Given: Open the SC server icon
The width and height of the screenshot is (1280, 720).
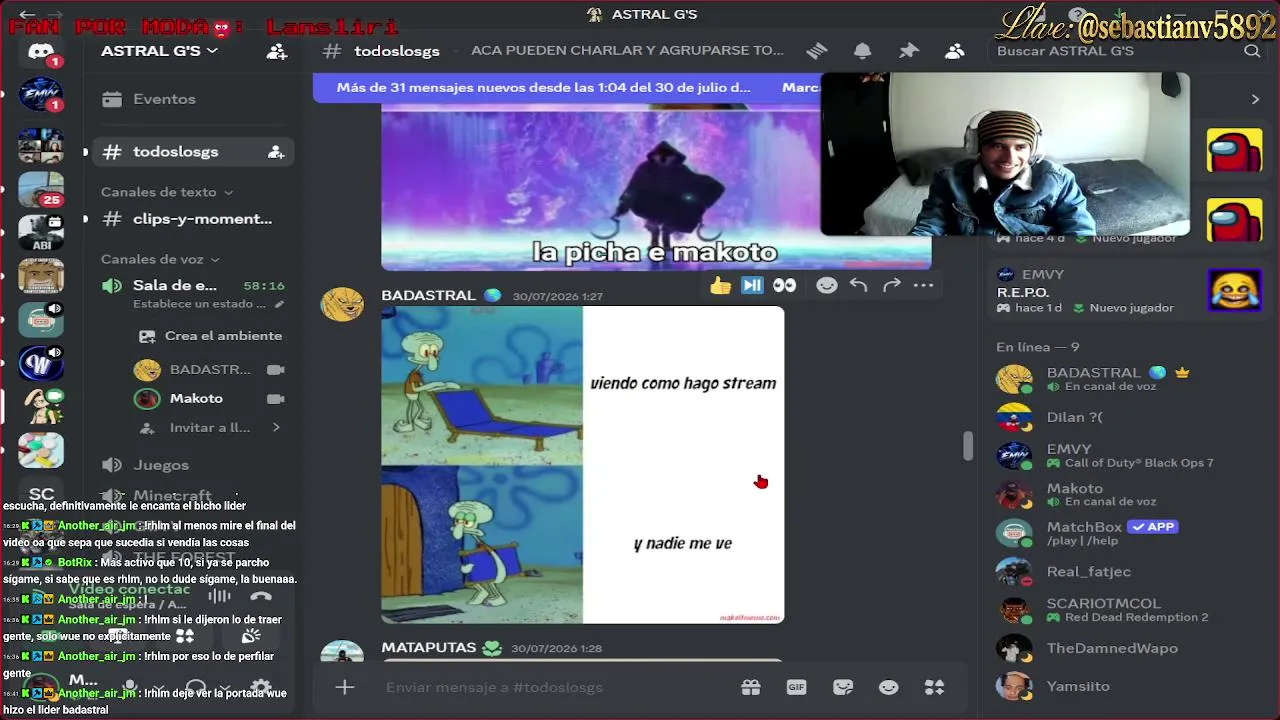Looking at the screenshot, I should tap(41, 493).
